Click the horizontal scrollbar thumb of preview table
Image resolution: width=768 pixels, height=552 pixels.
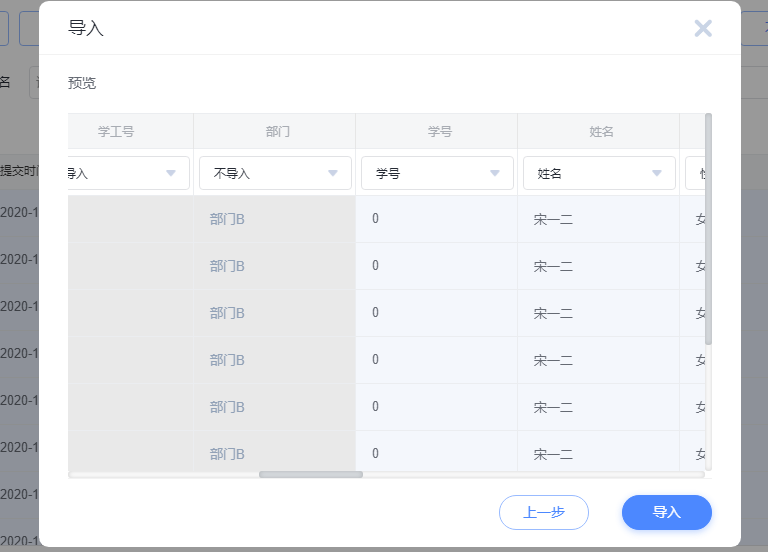pyautogui.click(x=311, y=474)
